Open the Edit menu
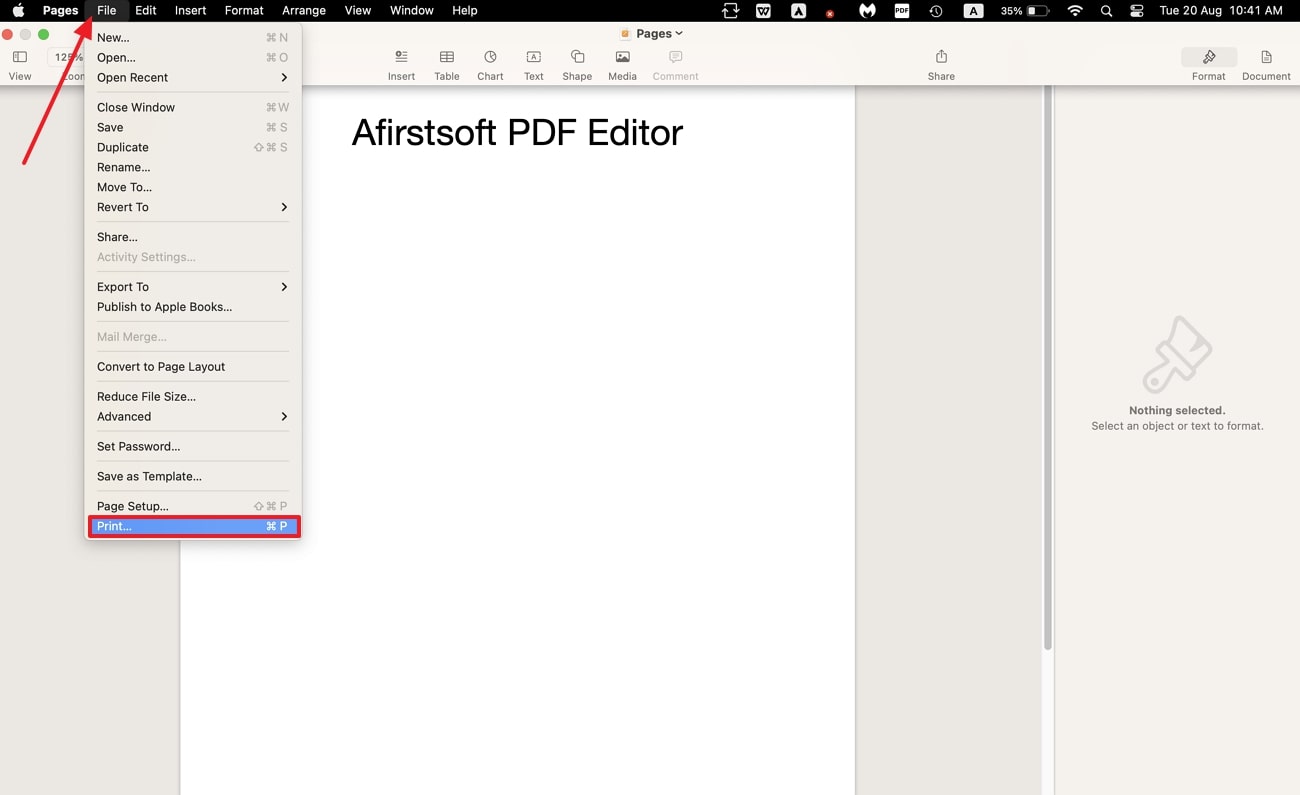Viewport: 1300px width, 795px height. [x=146, y=10]
